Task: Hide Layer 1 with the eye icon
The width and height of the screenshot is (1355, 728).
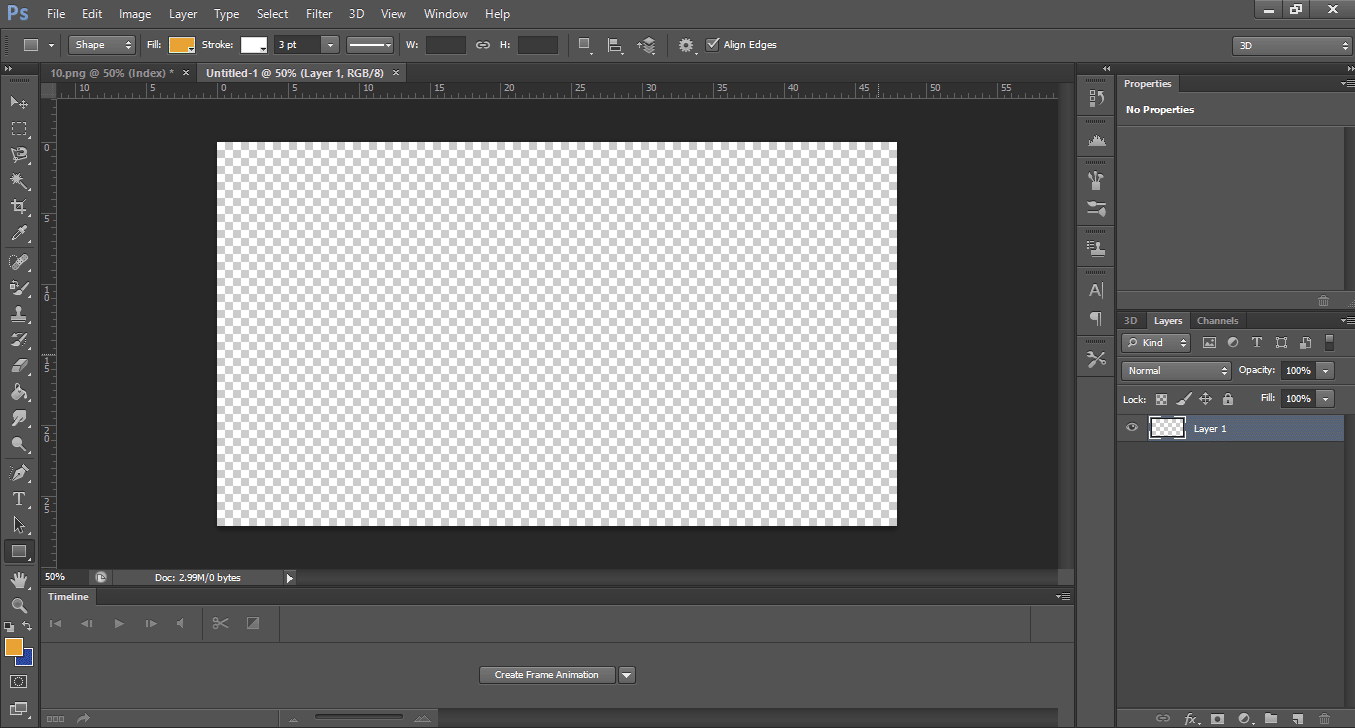Action: tap(1132, 428)
